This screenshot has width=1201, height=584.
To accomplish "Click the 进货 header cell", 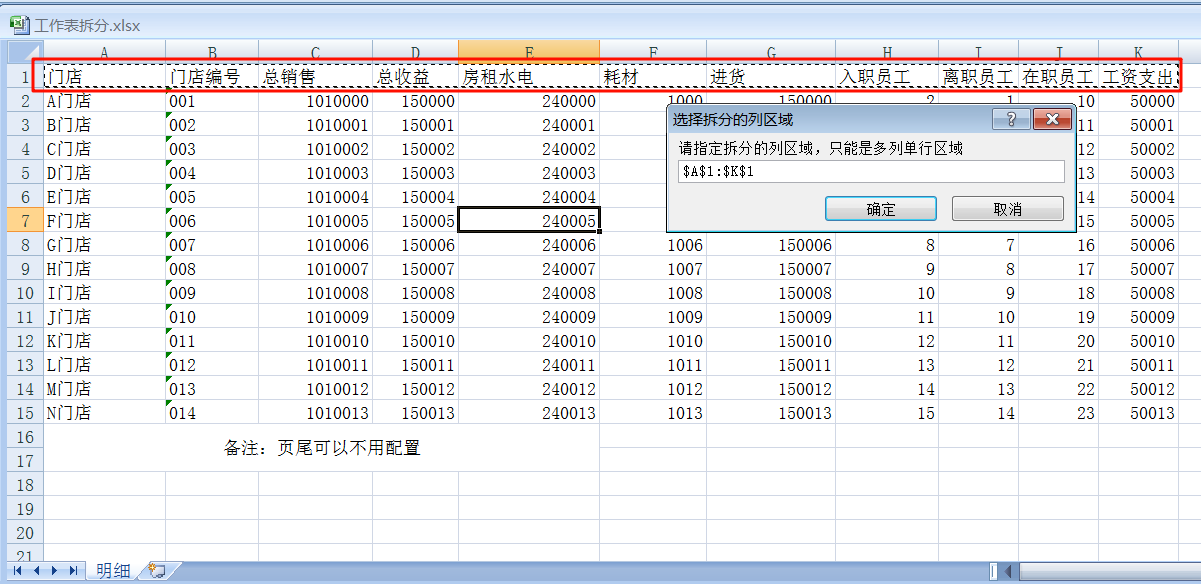I will click(771, 77).
